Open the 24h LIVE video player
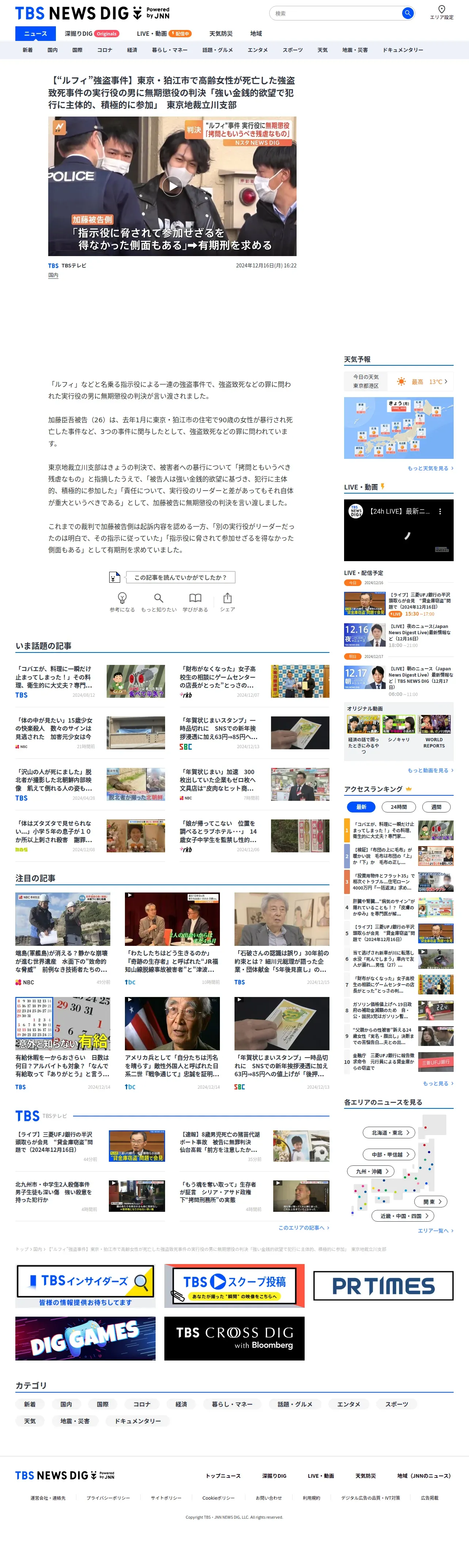Screen dimensions: 469x1568 tap(399, 530)
